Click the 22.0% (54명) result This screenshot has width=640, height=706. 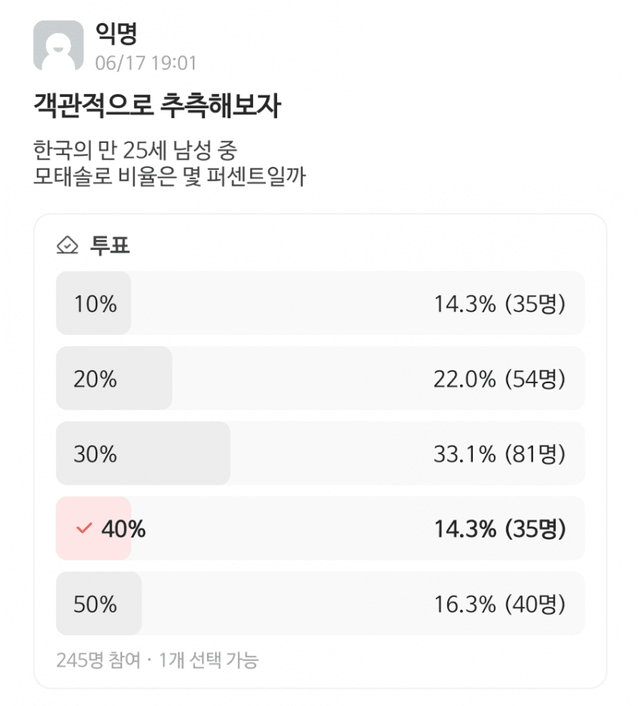point(499,379)
